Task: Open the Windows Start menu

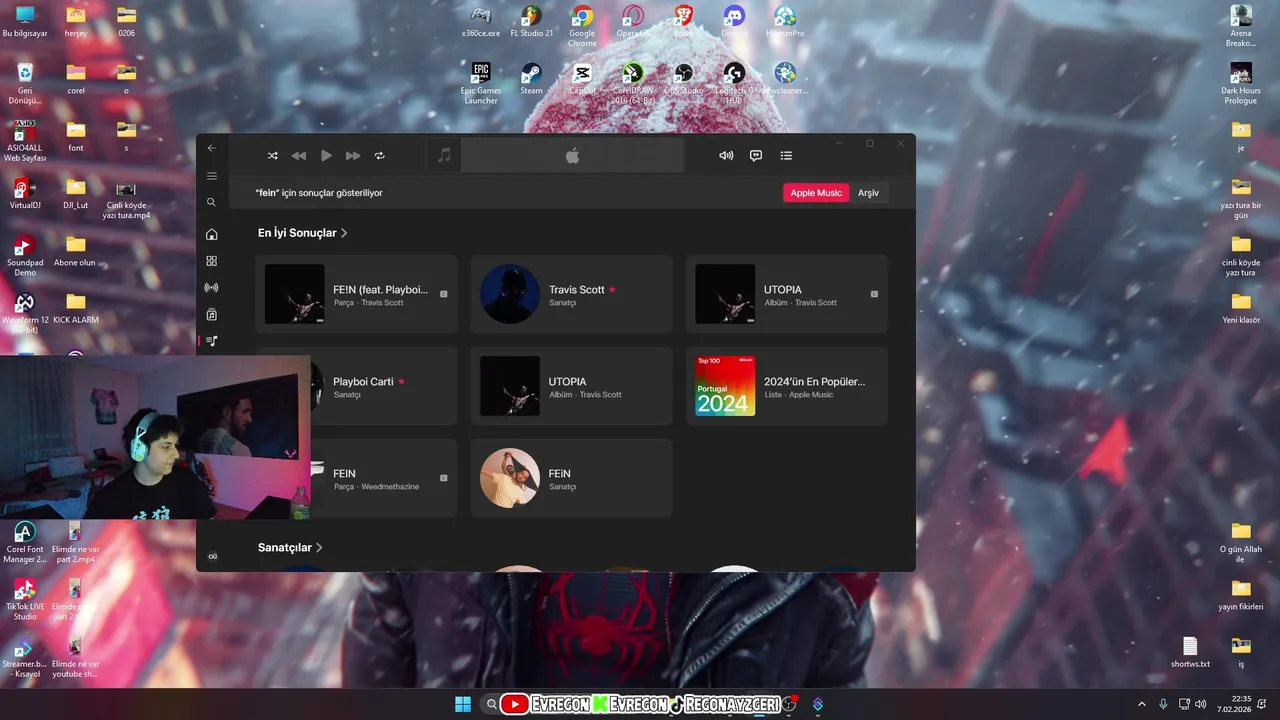Action: pos(463,704)
